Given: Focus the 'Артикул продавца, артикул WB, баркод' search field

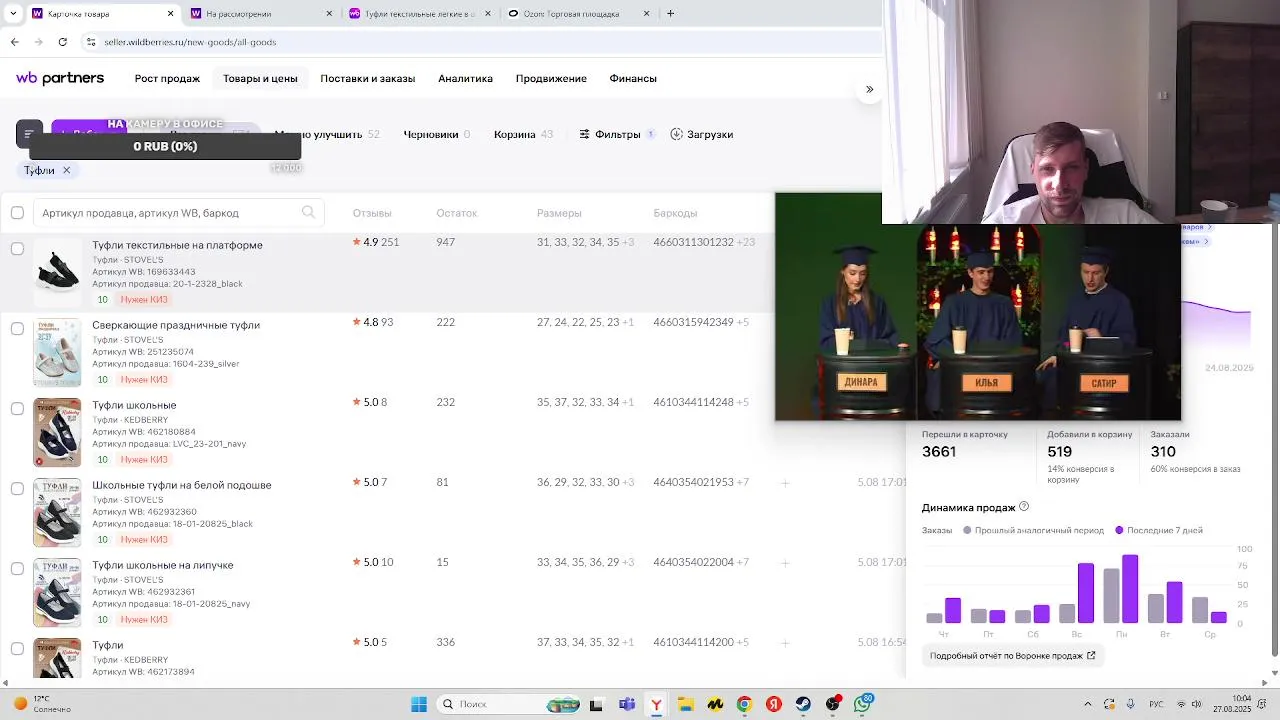Looking at the screenshot, I should pos(178,212).
